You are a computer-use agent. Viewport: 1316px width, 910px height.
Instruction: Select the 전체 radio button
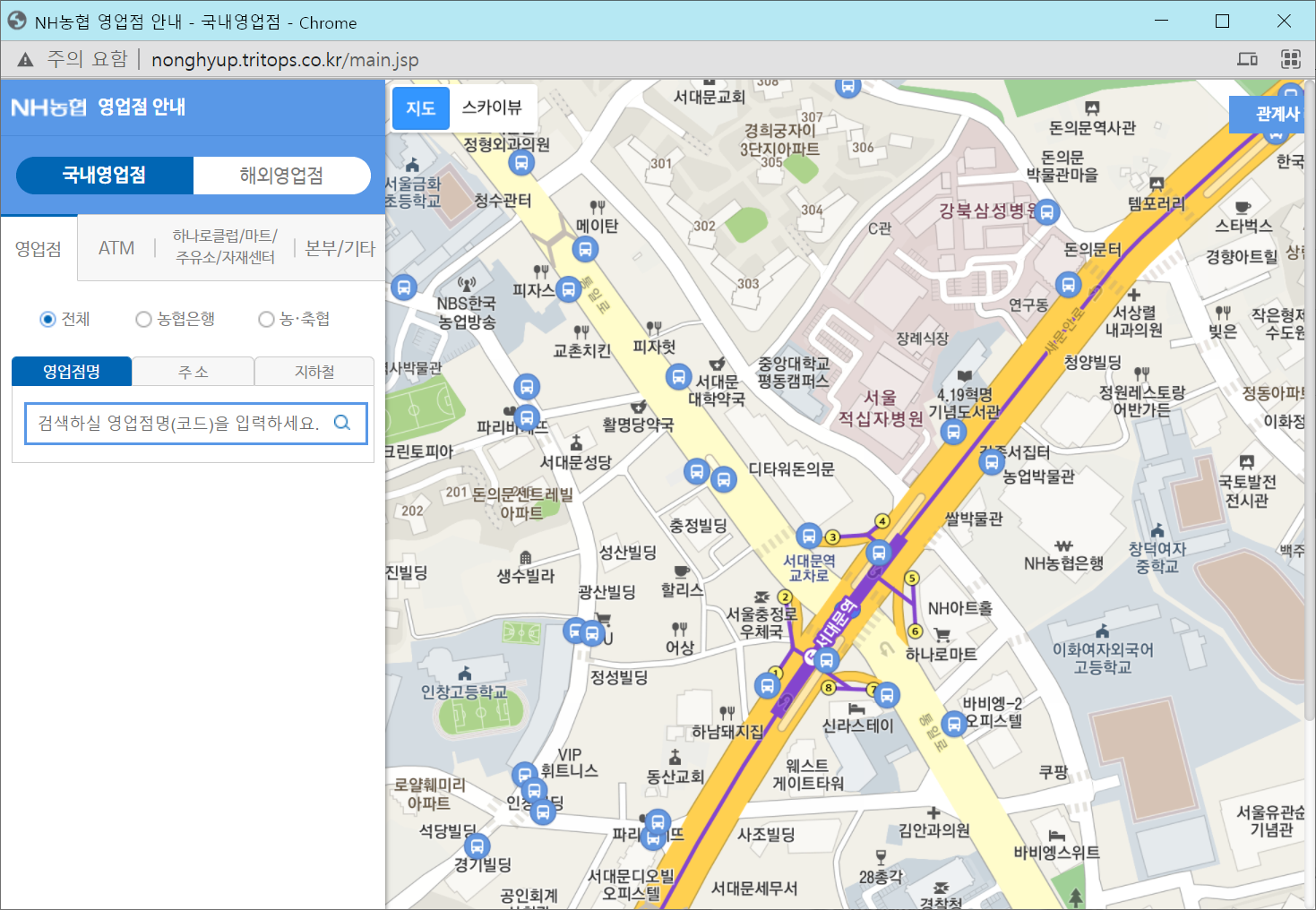[48, 320]
